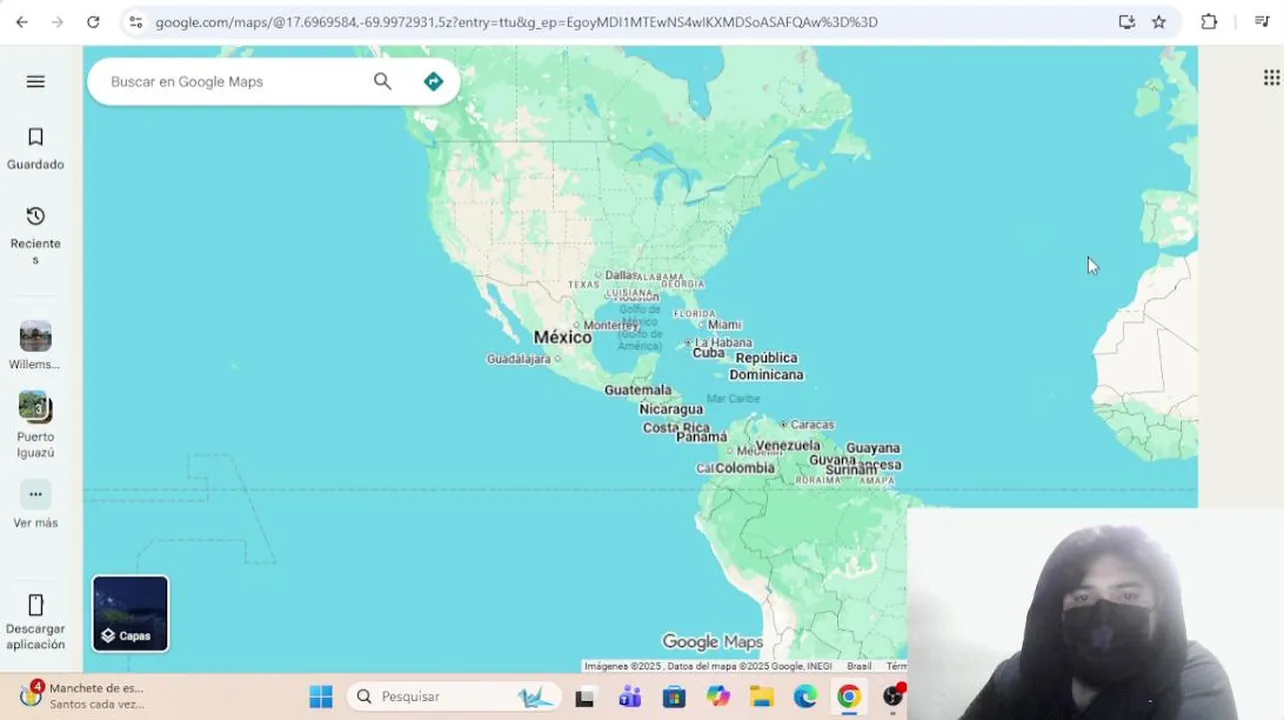The height and width of the screenshot is (720, 1284).
Task: Click the Guayana label on map
Action: click(x=873, y=448)
